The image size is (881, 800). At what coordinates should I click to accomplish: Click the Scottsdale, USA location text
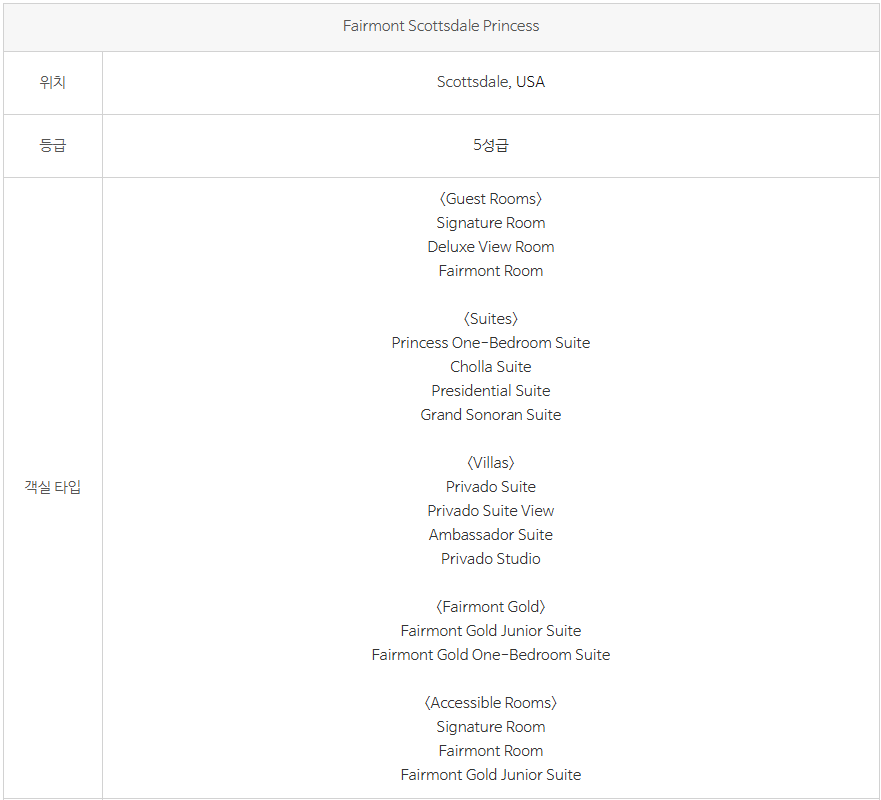(x=491, y=82)
